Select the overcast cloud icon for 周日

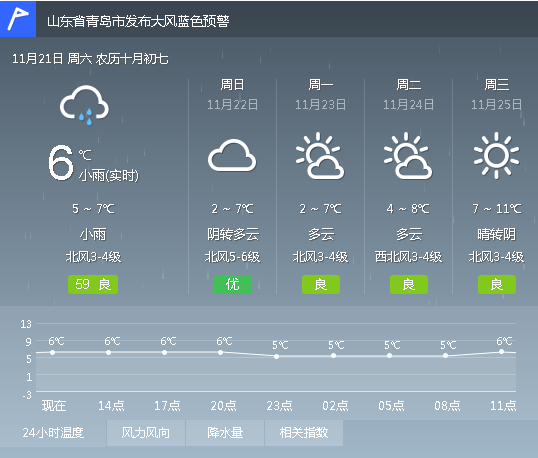(x=232, y=155)
